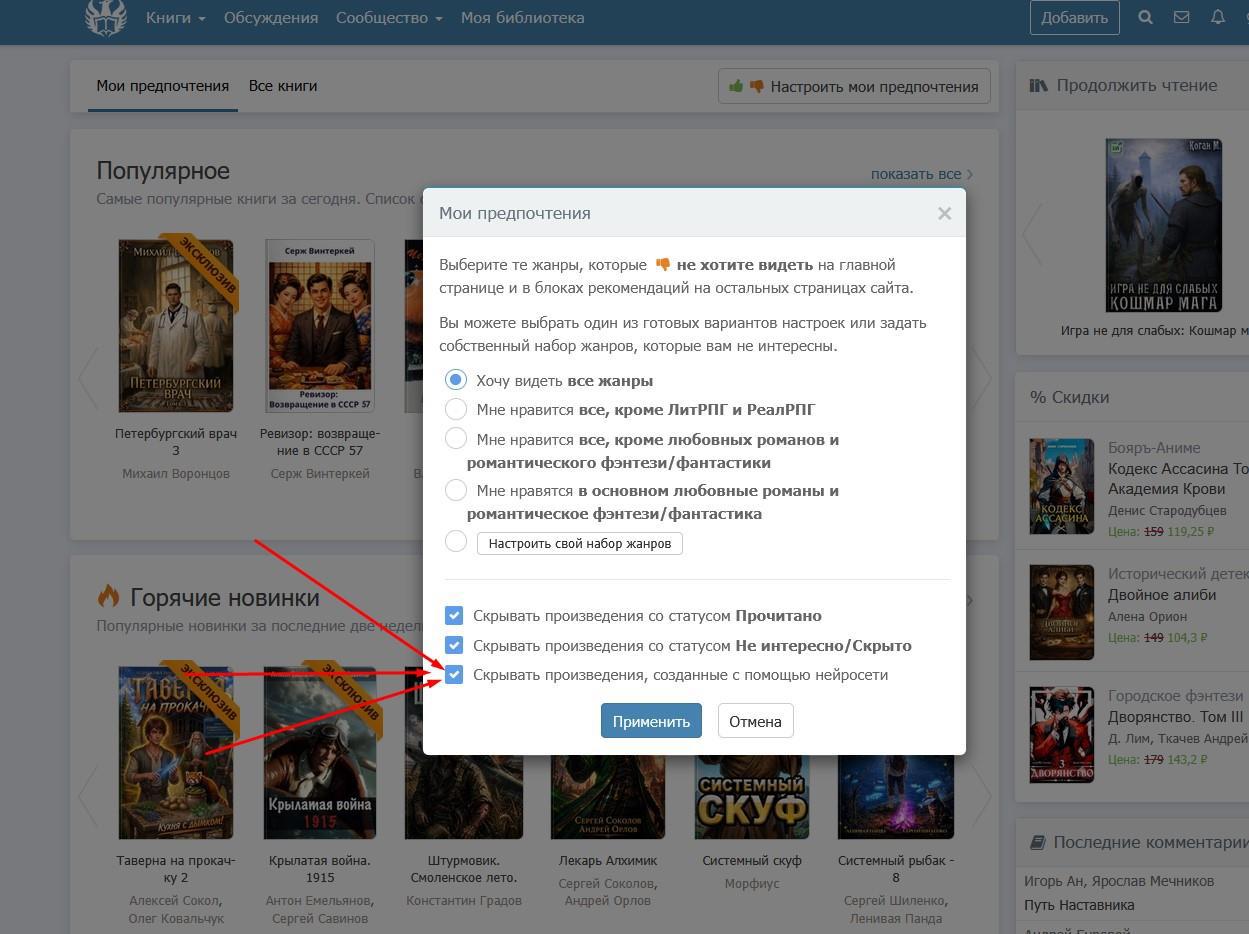Click left arrow in Продолжить чтение block
This screenshot has width=1249, height=934.
tap(1032, 233)
